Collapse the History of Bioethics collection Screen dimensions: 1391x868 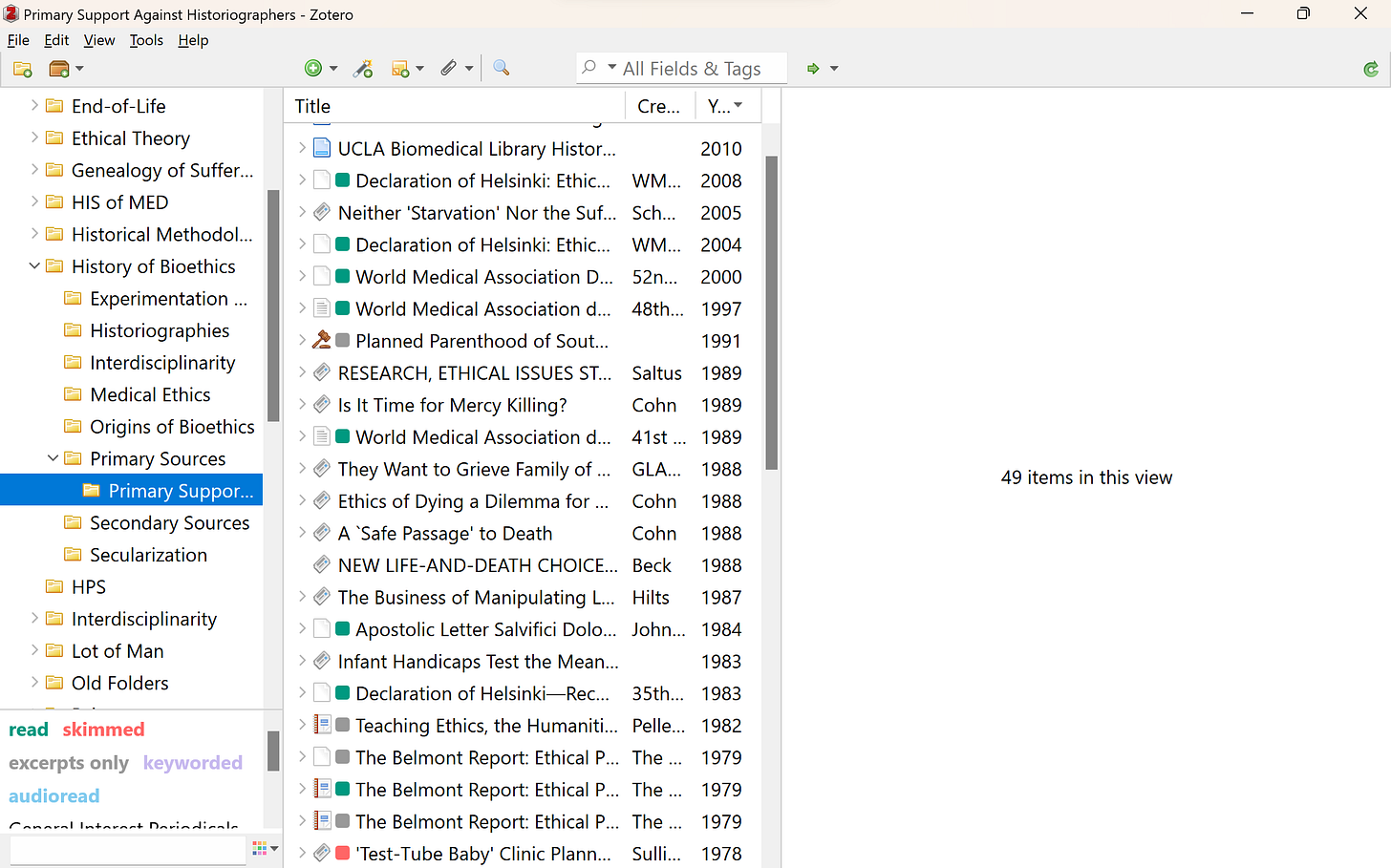tap(34, 266)
